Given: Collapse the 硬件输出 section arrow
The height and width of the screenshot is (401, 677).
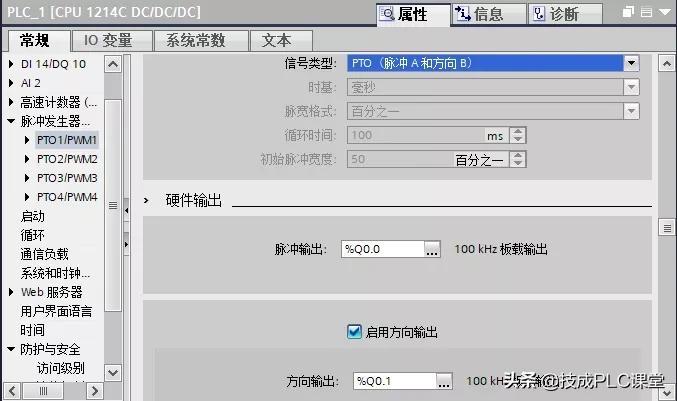Looking at the screenshot, I should [146, 200].
